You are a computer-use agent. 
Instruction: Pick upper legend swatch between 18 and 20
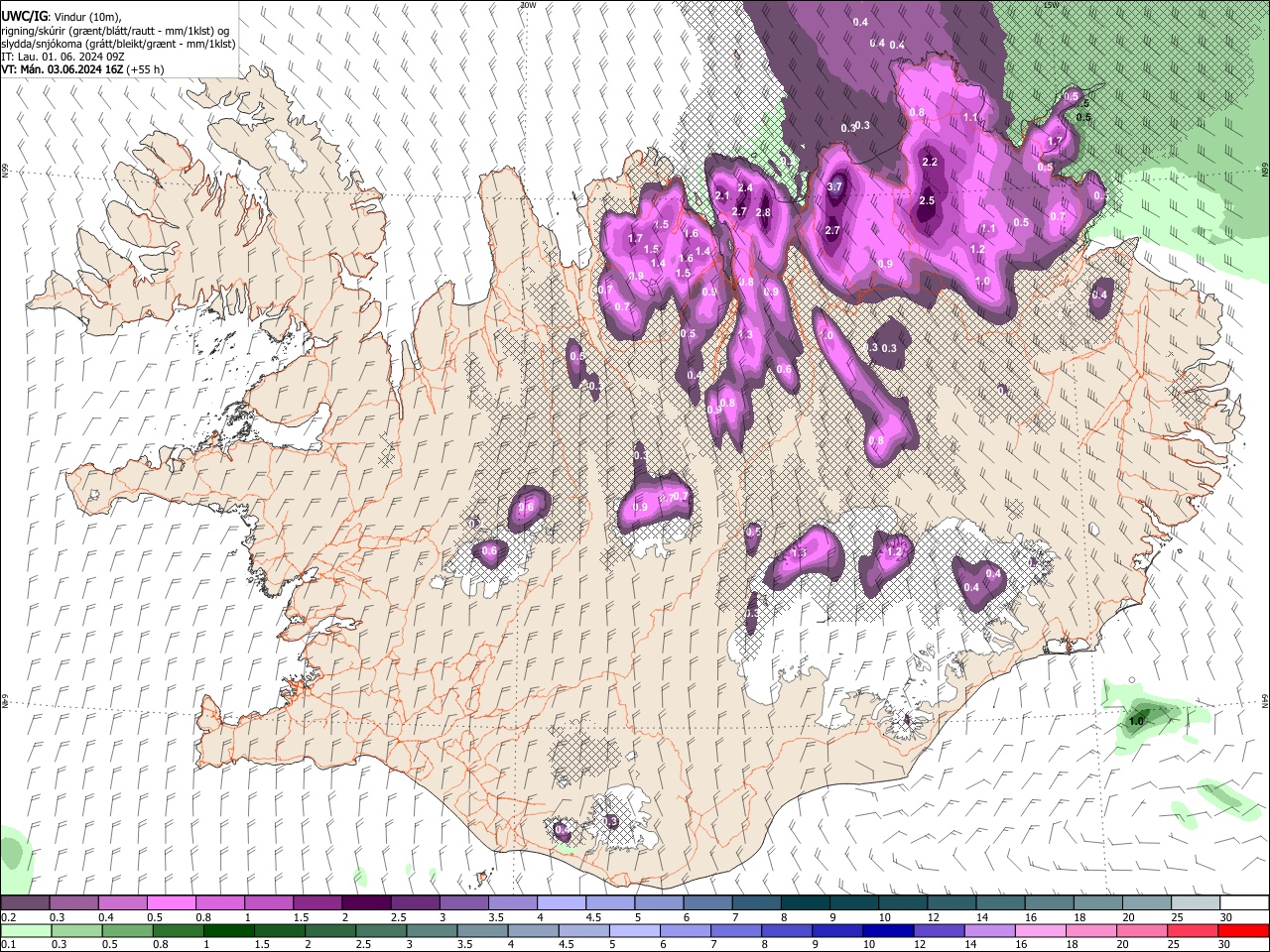pyautogui.click(x=1098, y=903)
